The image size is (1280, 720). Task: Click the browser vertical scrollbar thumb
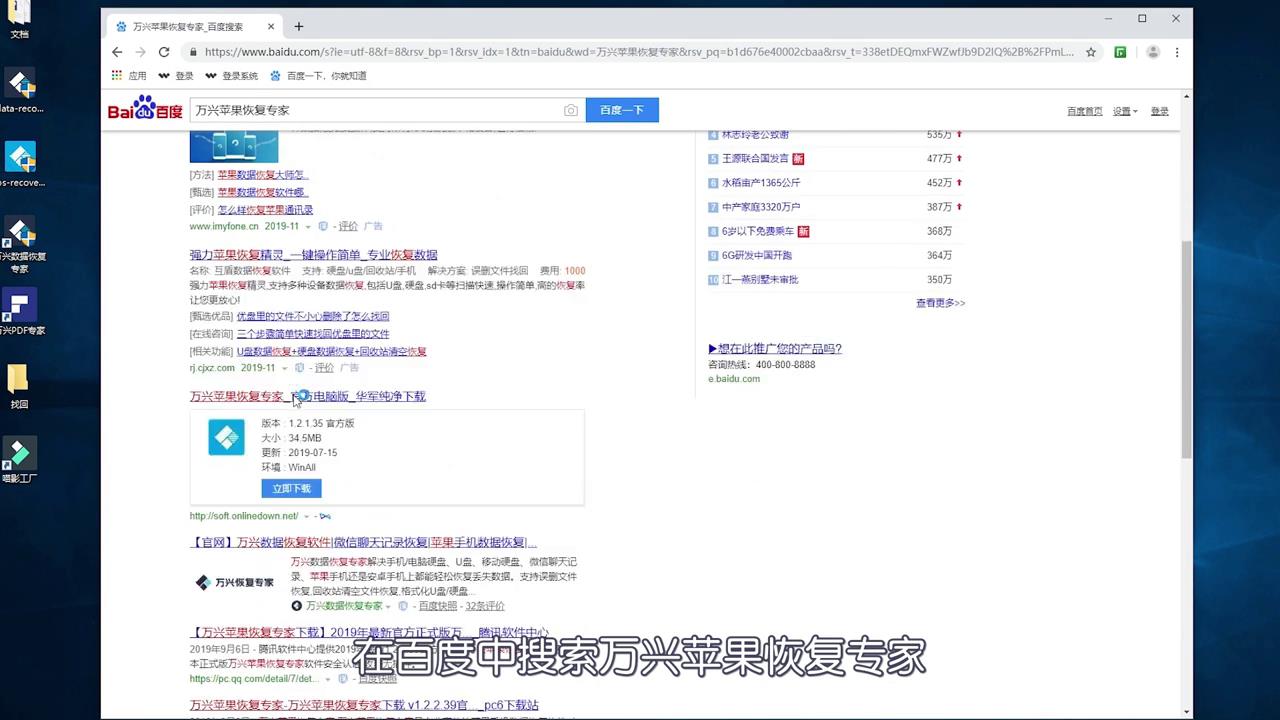(x=1187, y=350)
